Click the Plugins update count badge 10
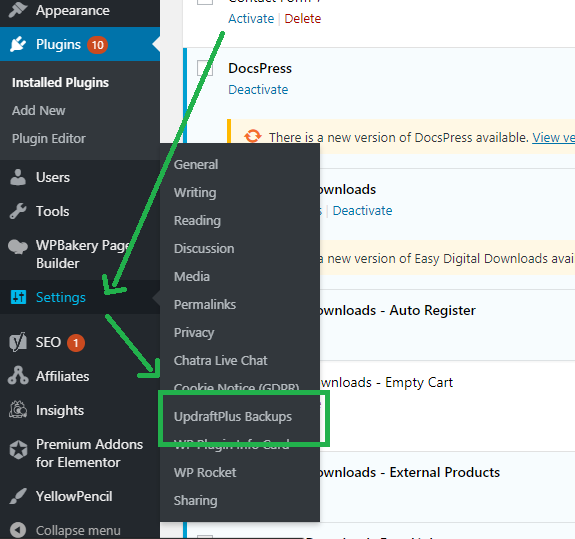The image size is (575, 539). pos(97,45)
